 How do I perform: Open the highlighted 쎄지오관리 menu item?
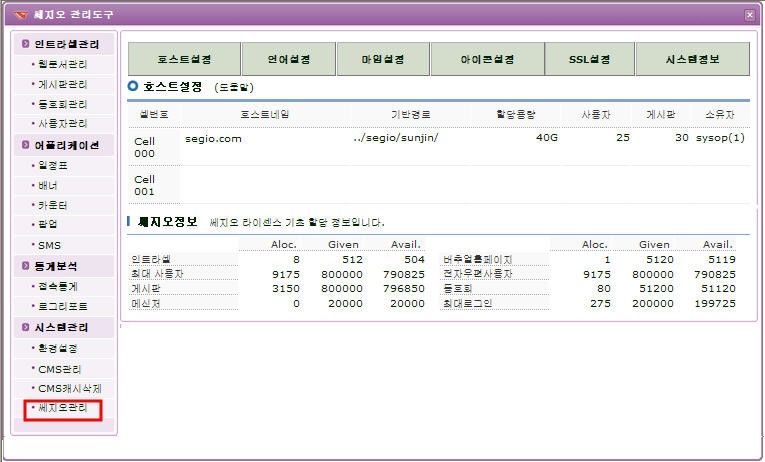pos(62,408)
